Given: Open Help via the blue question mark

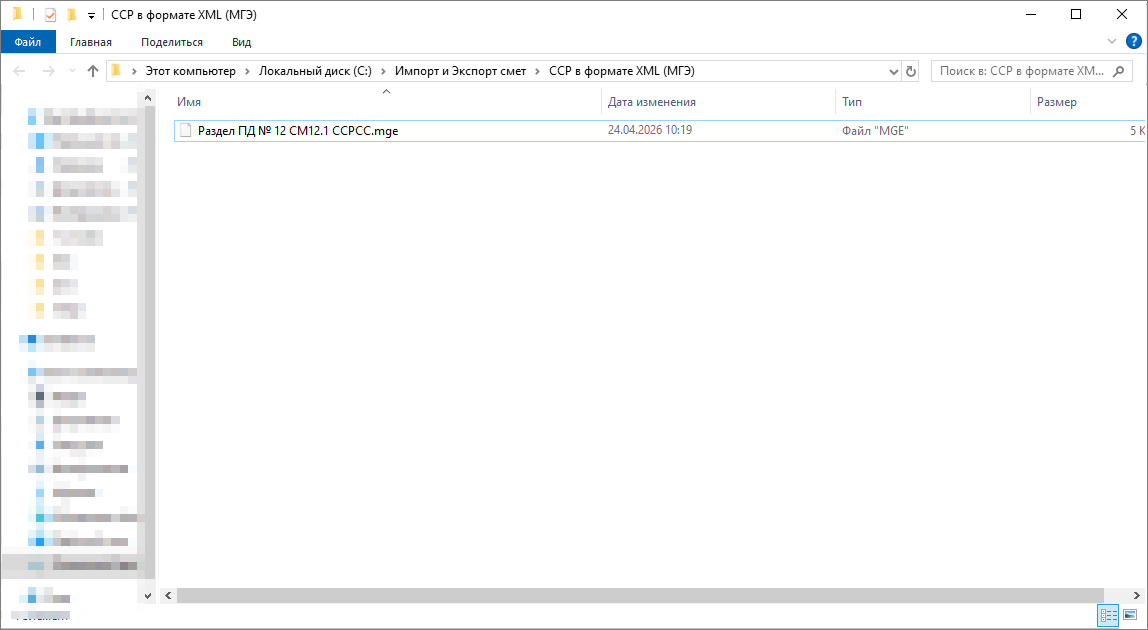Looking at the screenshot, I should pos(1133,42).
